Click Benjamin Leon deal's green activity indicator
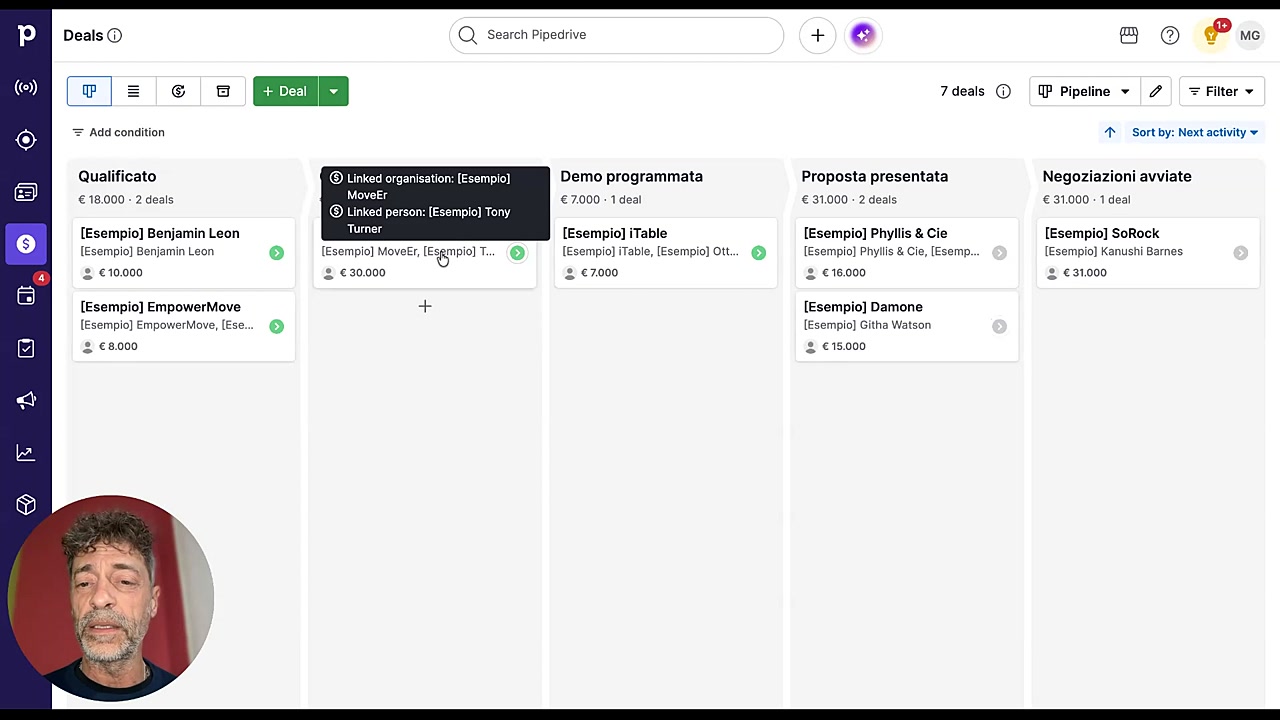The width and height of the screenshot is (1280, 720). click(276, 253)
